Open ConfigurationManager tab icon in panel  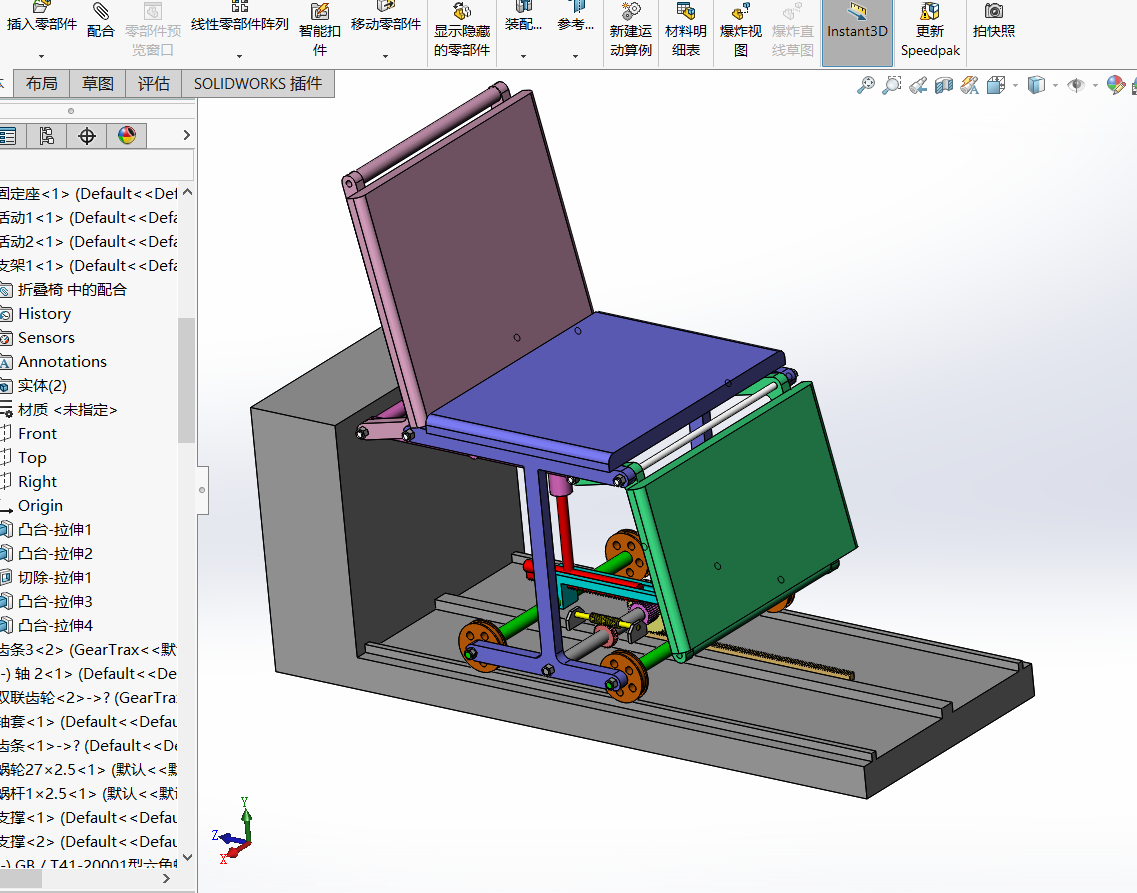pyautogui.click(x=46, y=136)
